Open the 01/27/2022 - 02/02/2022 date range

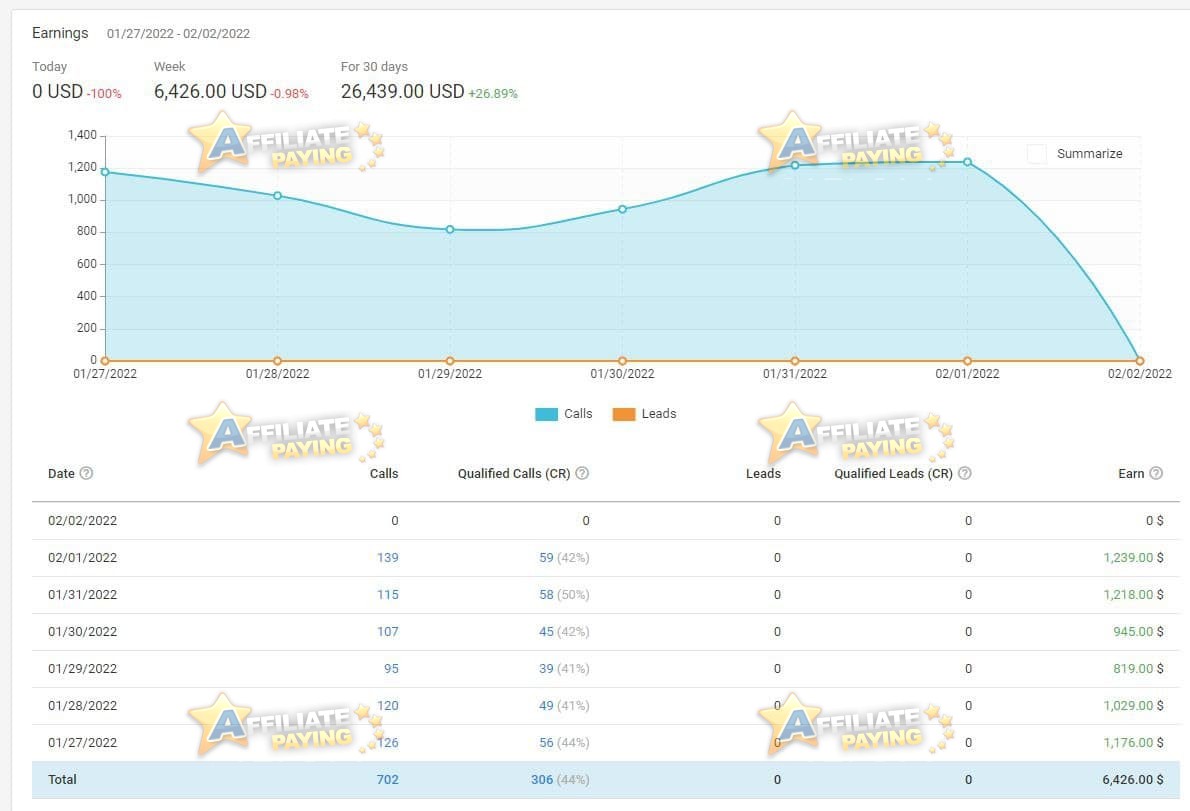point(178,33)
